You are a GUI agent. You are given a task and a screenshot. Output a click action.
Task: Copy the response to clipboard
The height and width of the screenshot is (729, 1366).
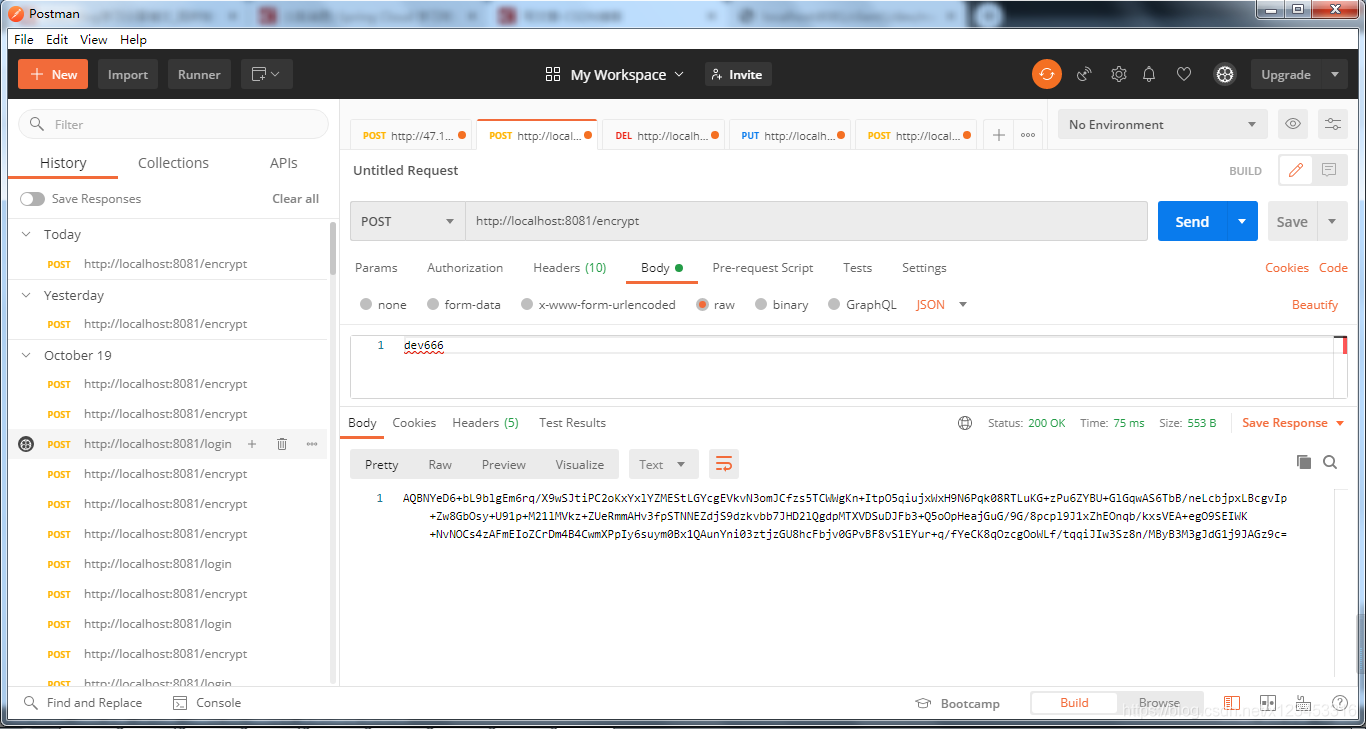tap(1304, 462)
